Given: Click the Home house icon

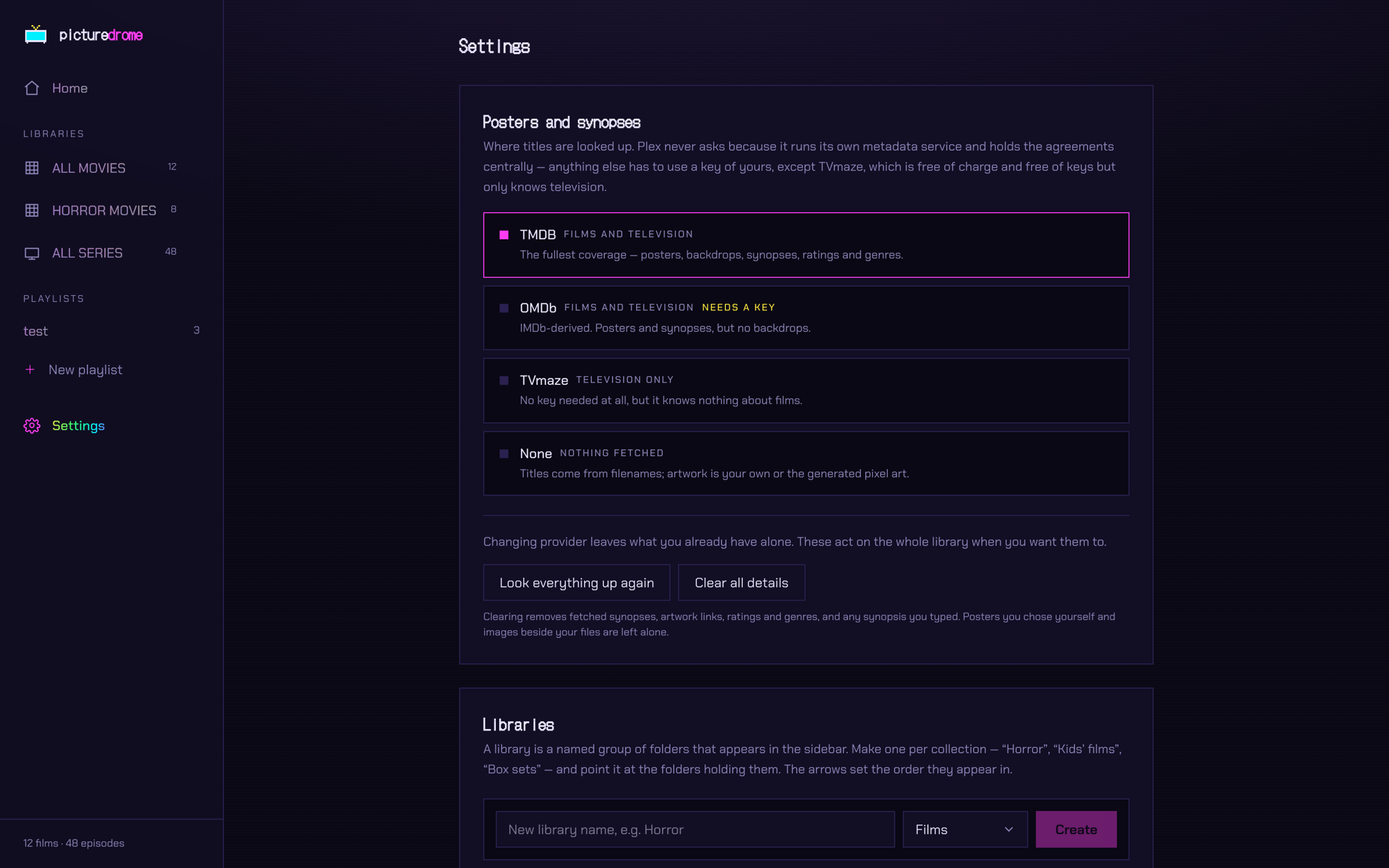Looking at the screenshot, I should pyautogui.click(x=32, y=88).
